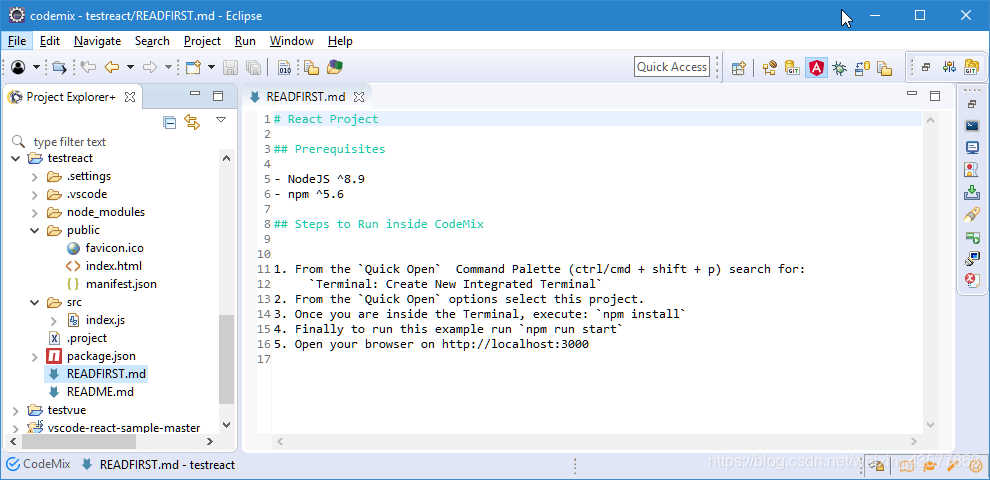Switch to the Git perspective
Screen dimensions: 990x480
(x=792, y=68)
